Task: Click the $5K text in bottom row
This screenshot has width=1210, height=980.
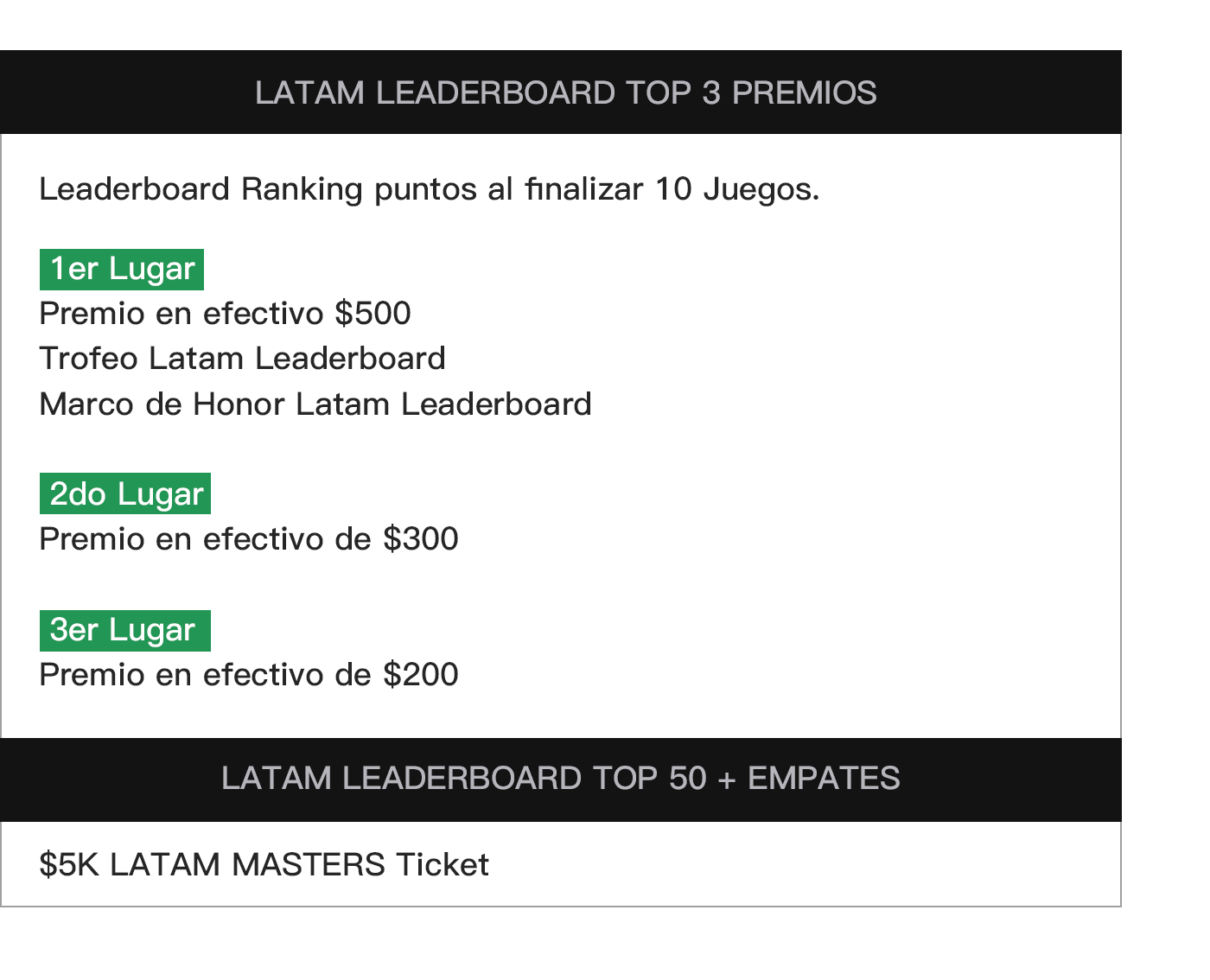Action: (x=70, y=864)
